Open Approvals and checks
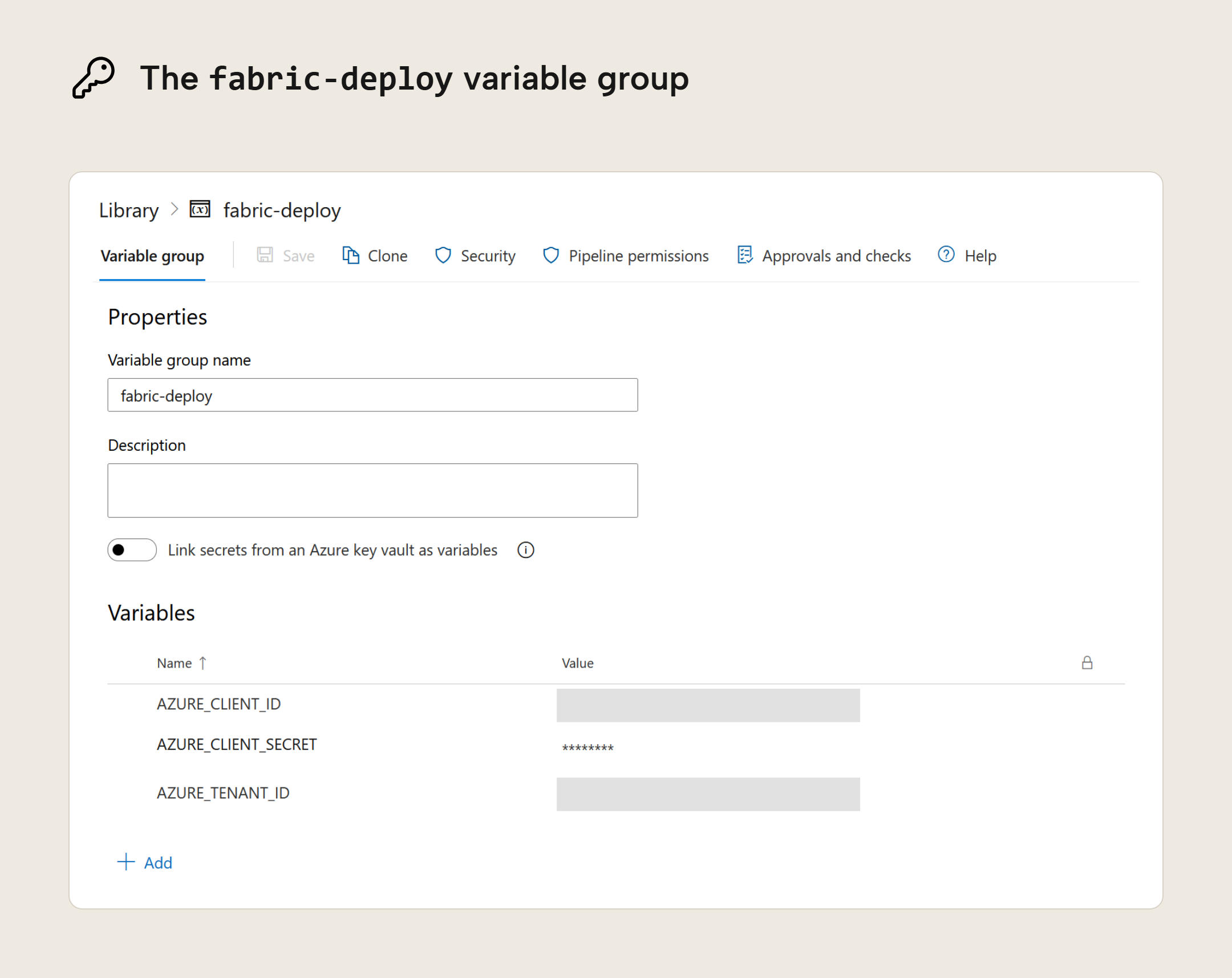The image size is (1232, 978). [836, 256]
